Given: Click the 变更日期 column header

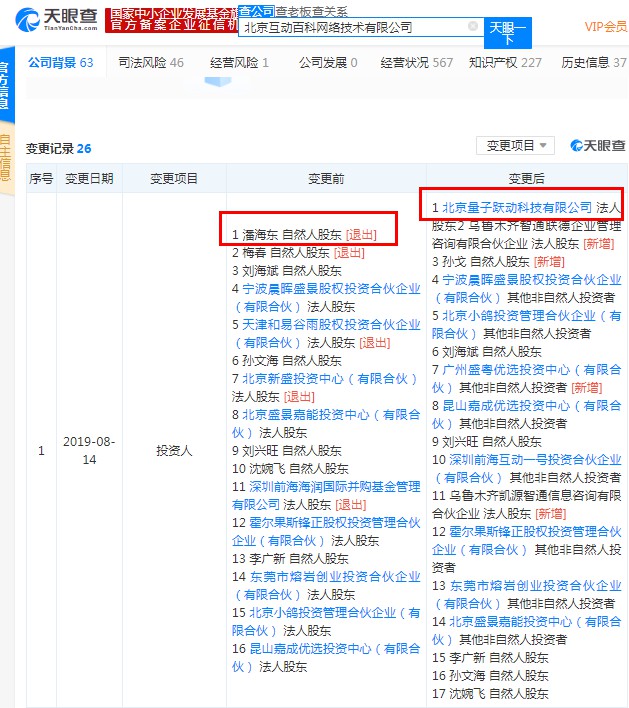Looking at the screenshot, I should 89,179.
